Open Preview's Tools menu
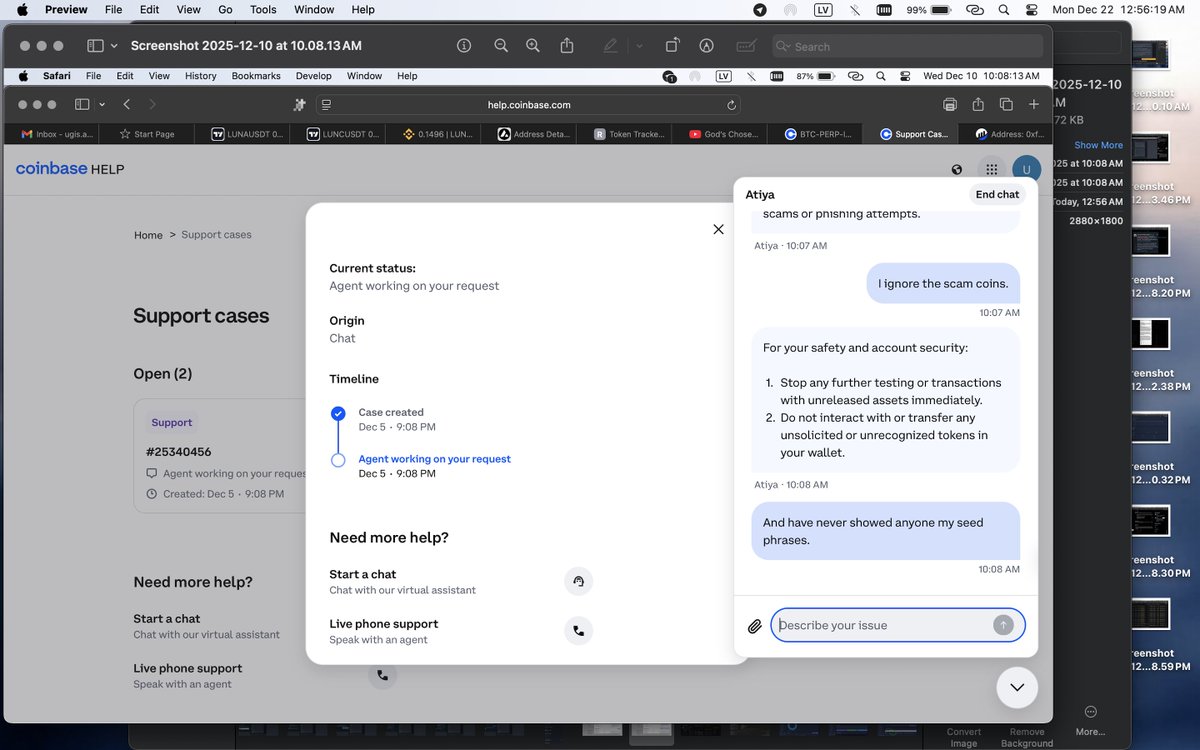The image size is (1200, 750). tap(263, 10)
